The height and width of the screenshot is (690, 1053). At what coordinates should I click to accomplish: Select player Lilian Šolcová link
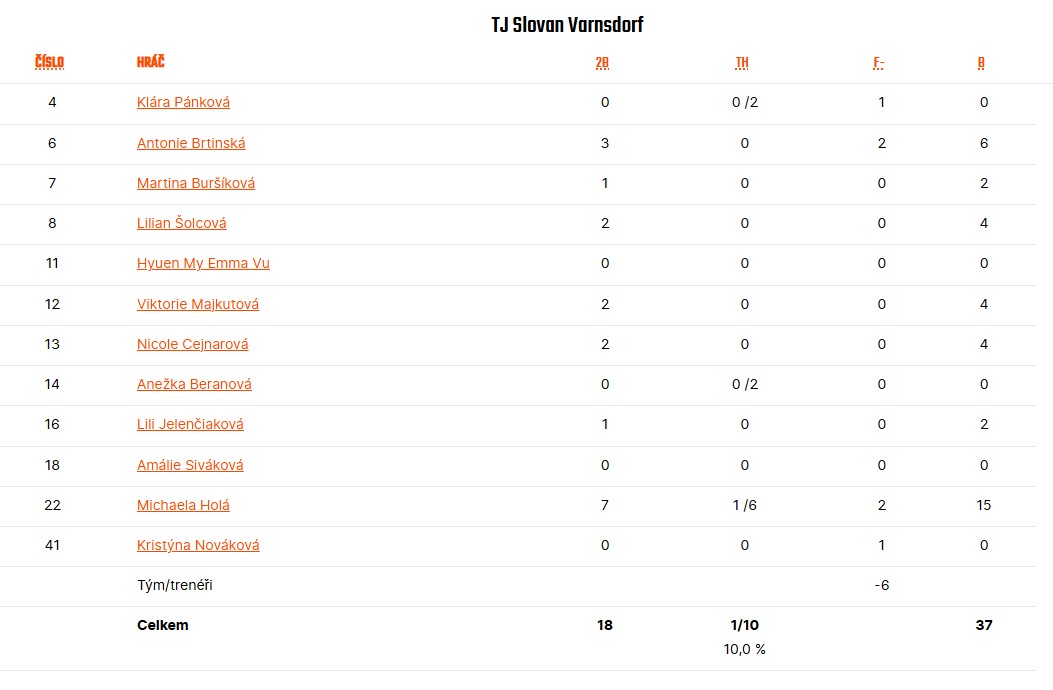click(x=181, y=223)
